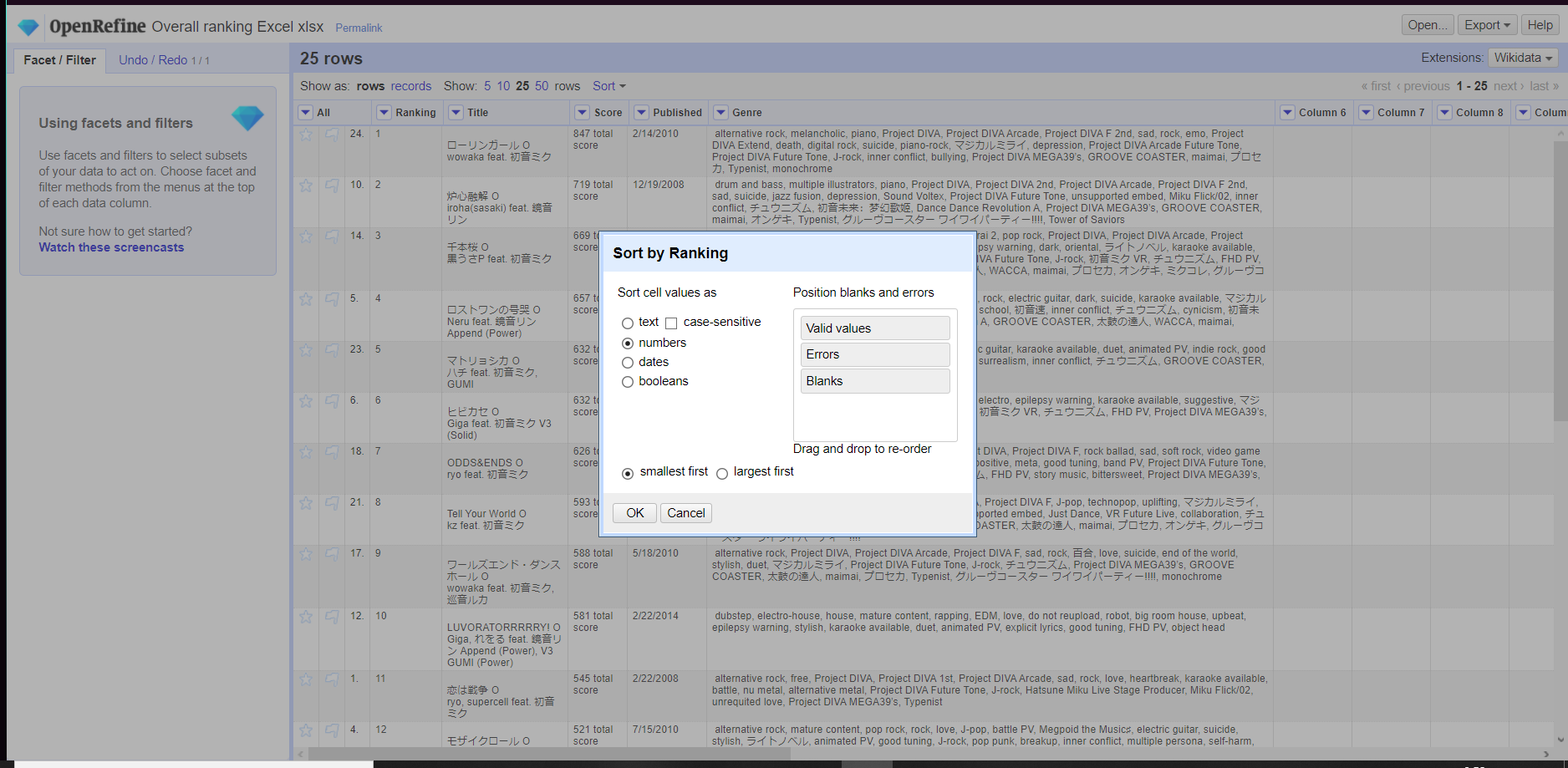Open the Watch these screencasts link
The image size is (1568, 768).
coord(111,247)
